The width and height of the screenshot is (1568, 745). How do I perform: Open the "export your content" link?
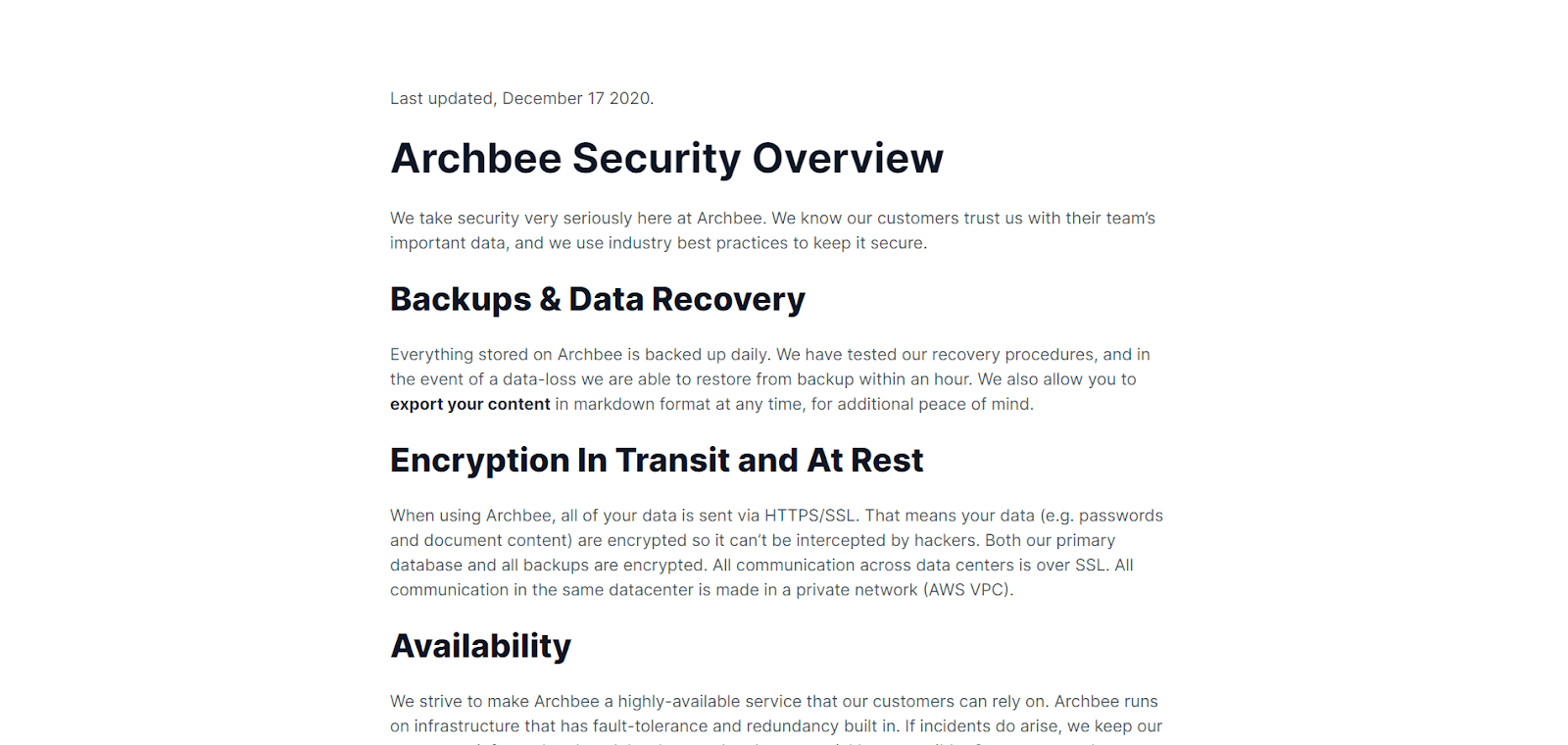[x=469, y=404]
